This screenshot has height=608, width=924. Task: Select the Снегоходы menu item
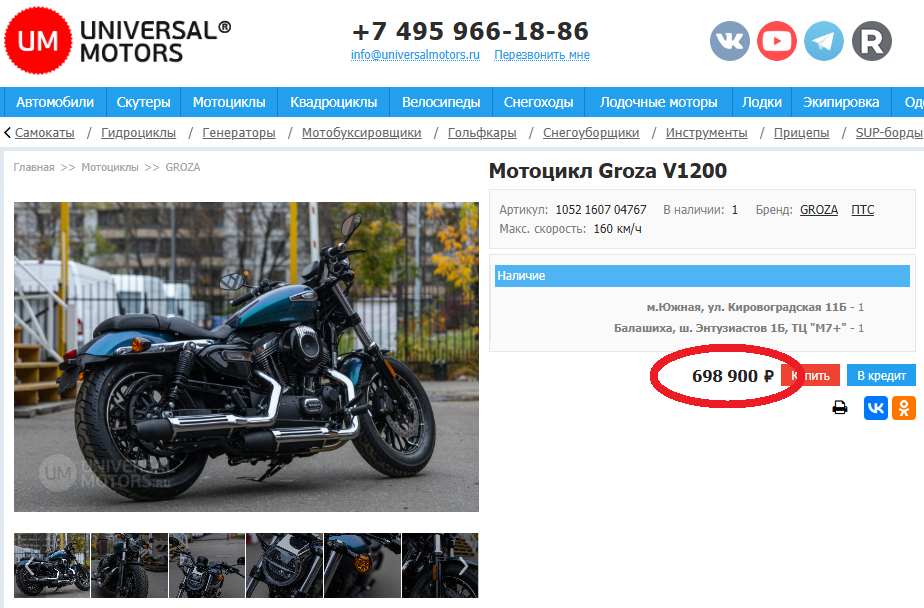pyautogui.click(x=538, y=102)
